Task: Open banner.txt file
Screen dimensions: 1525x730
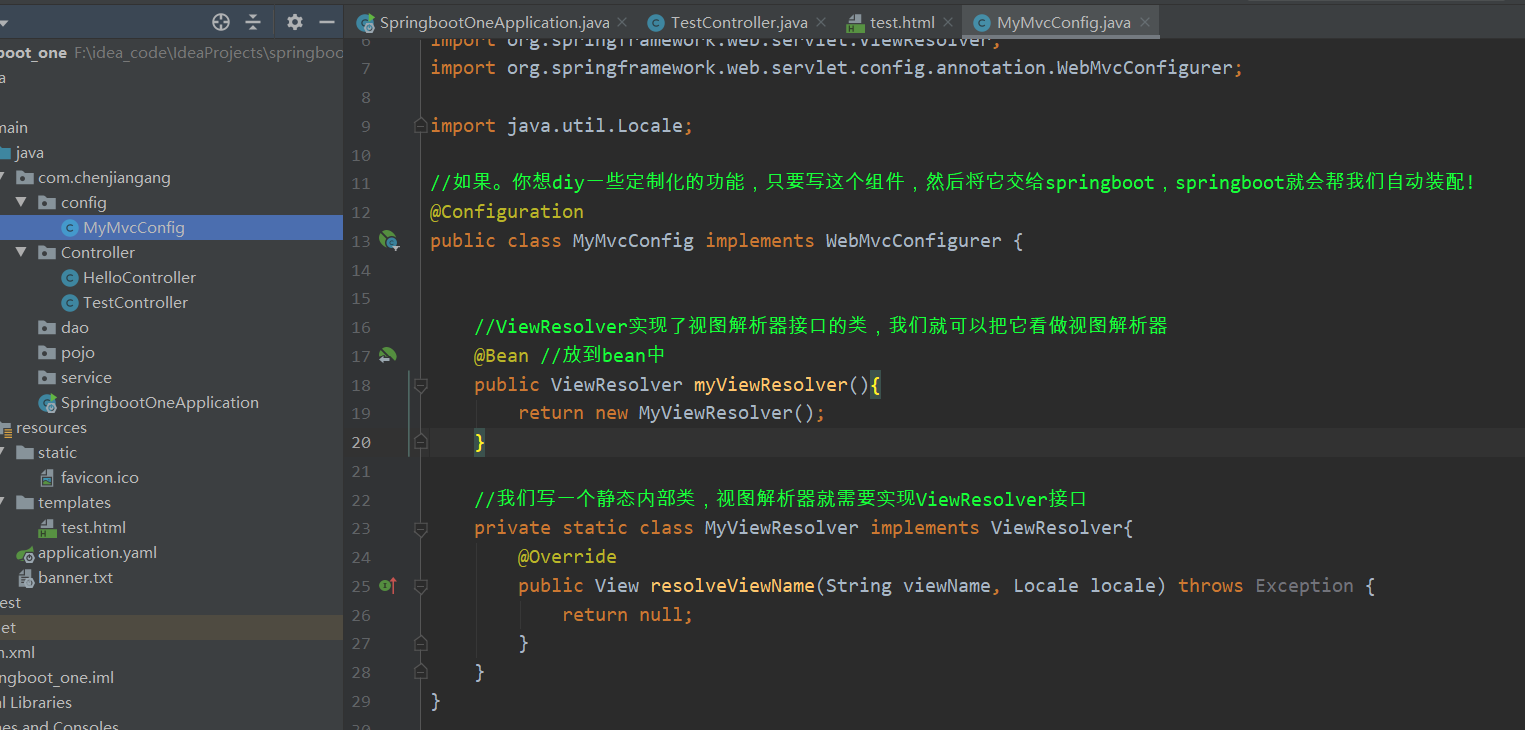Action: tap(75, 577)
